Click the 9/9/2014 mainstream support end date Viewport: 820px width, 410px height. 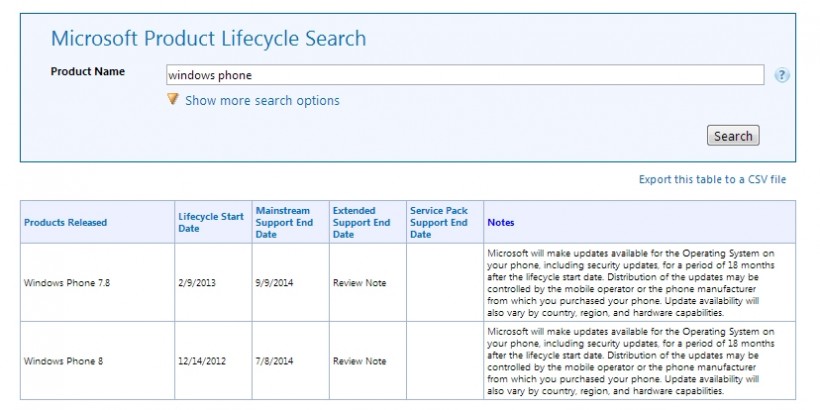[x=273, y=283]
